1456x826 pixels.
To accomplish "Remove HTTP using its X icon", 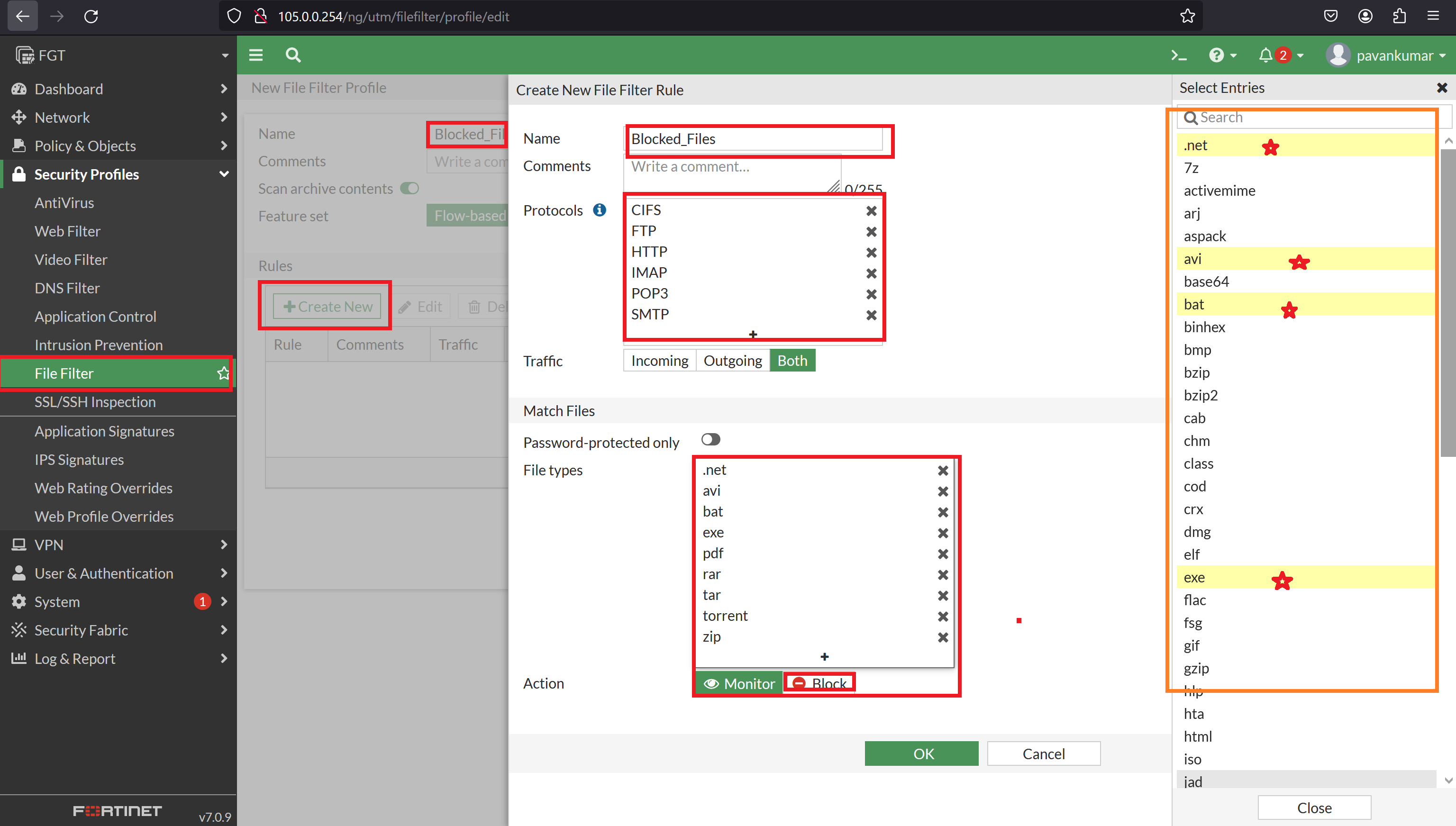I will [x=871, y=253].
